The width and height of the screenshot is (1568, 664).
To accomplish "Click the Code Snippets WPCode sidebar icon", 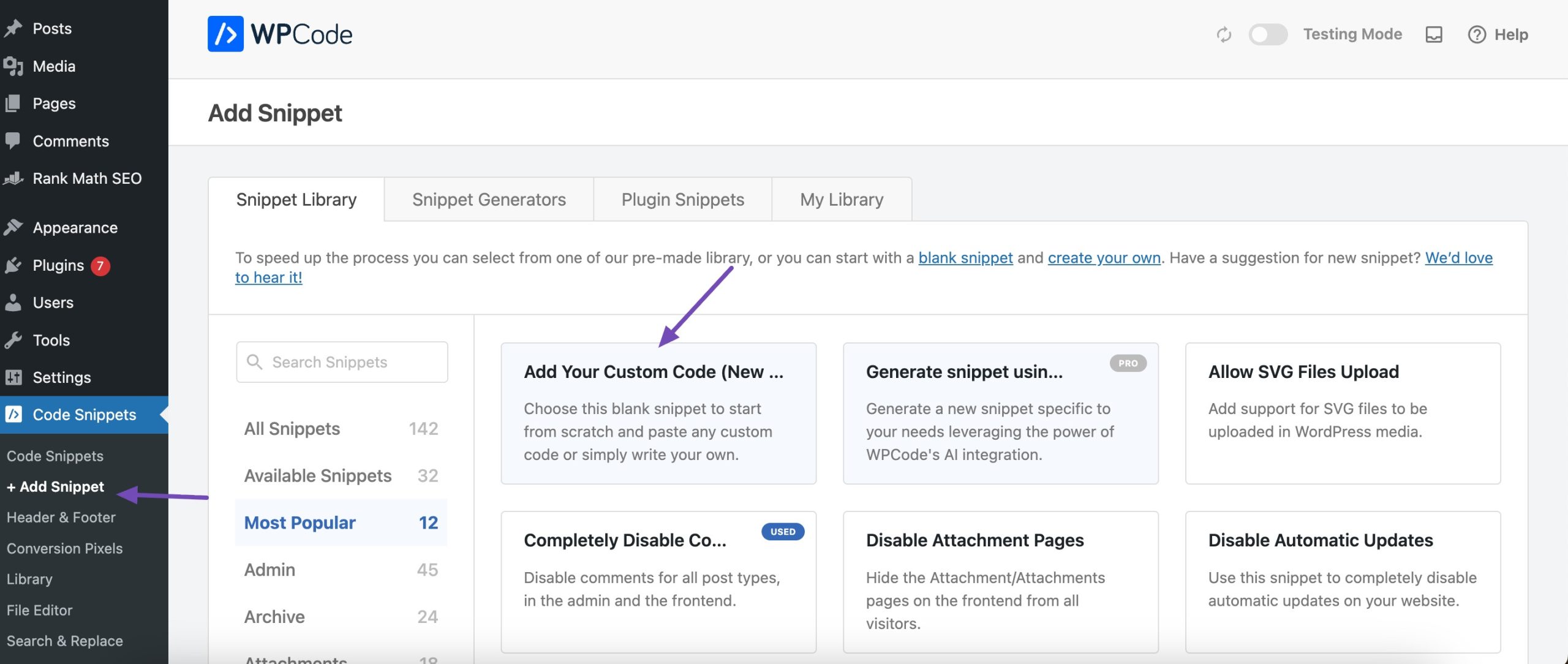I will click(13, 415).
